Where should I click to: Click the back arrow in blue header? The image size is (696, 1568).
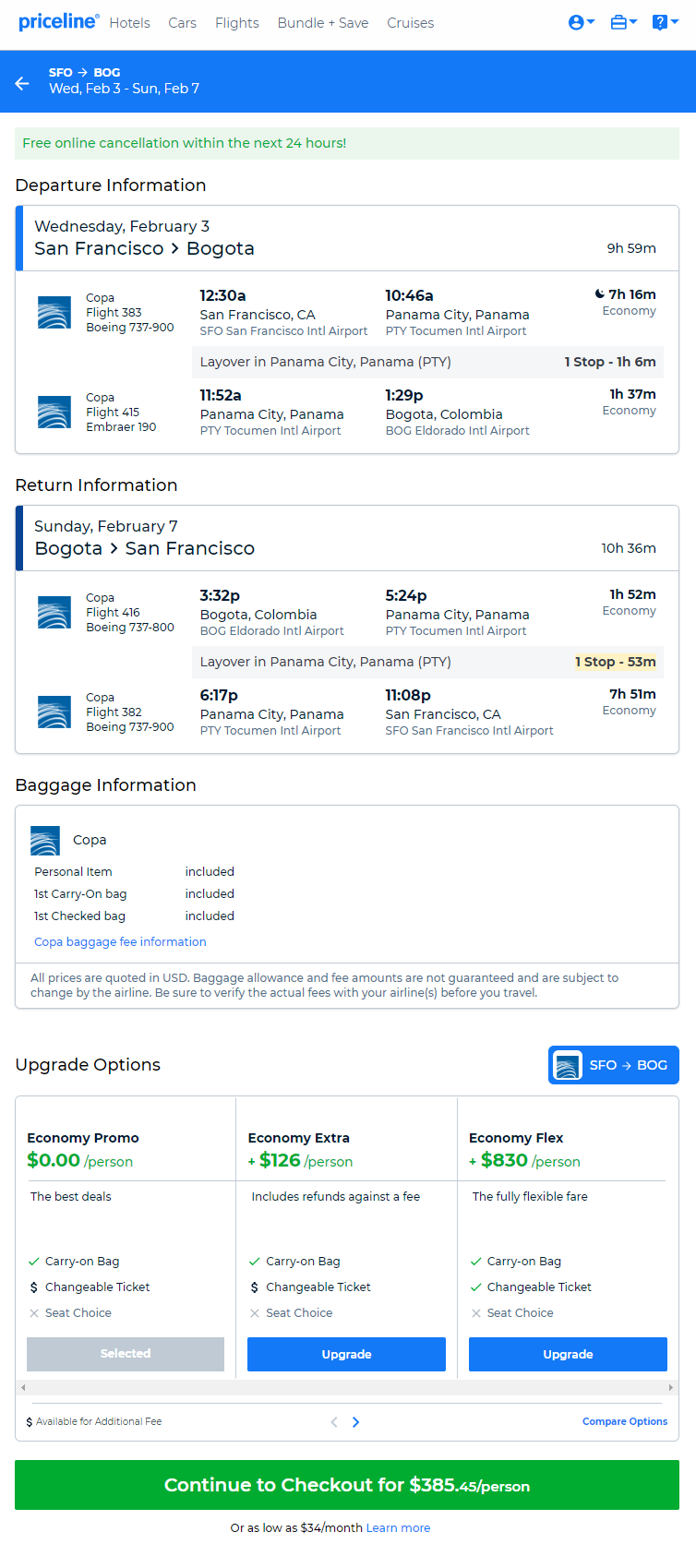(x=23, y=83)
